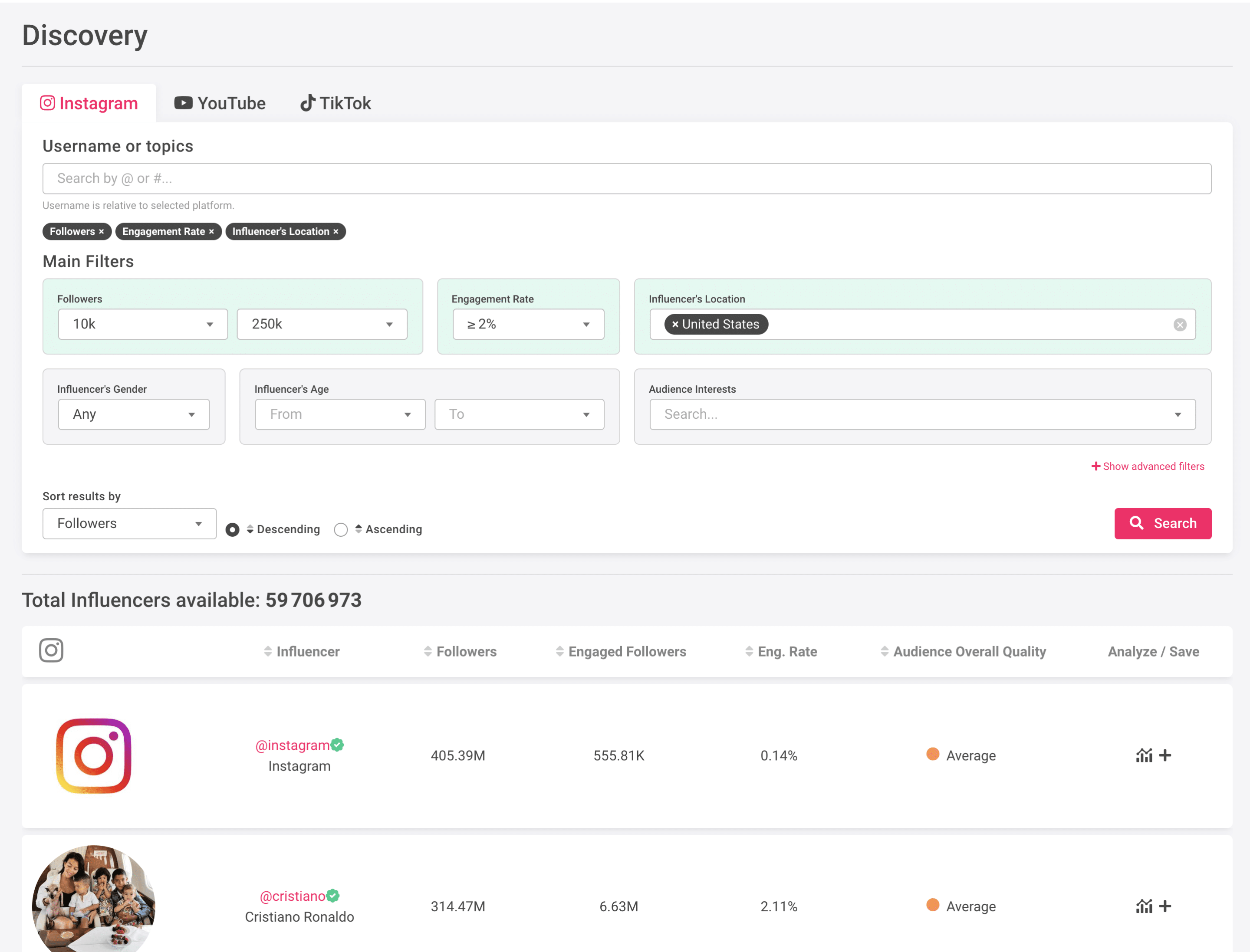
Task: Open the @instagram username link
Action: (293, 745)
